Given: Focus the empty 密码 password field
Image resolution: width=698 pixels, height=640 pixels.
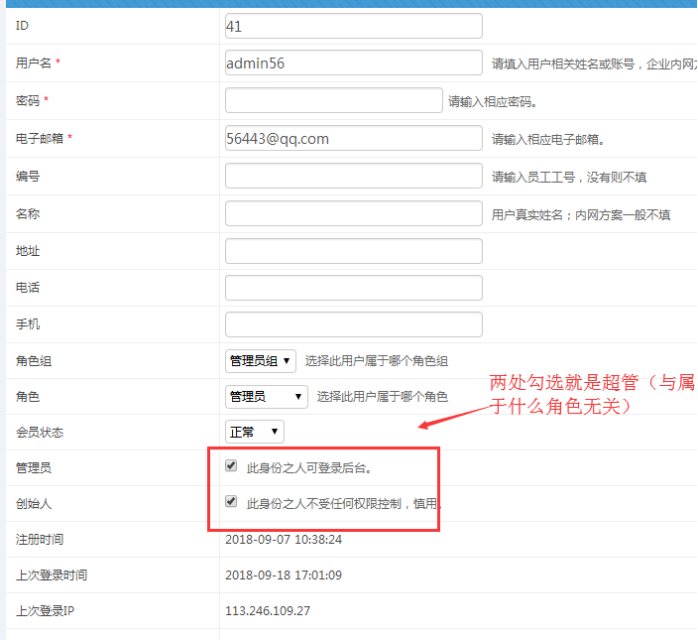Looking at the screenshot, I should coord(333,100).
